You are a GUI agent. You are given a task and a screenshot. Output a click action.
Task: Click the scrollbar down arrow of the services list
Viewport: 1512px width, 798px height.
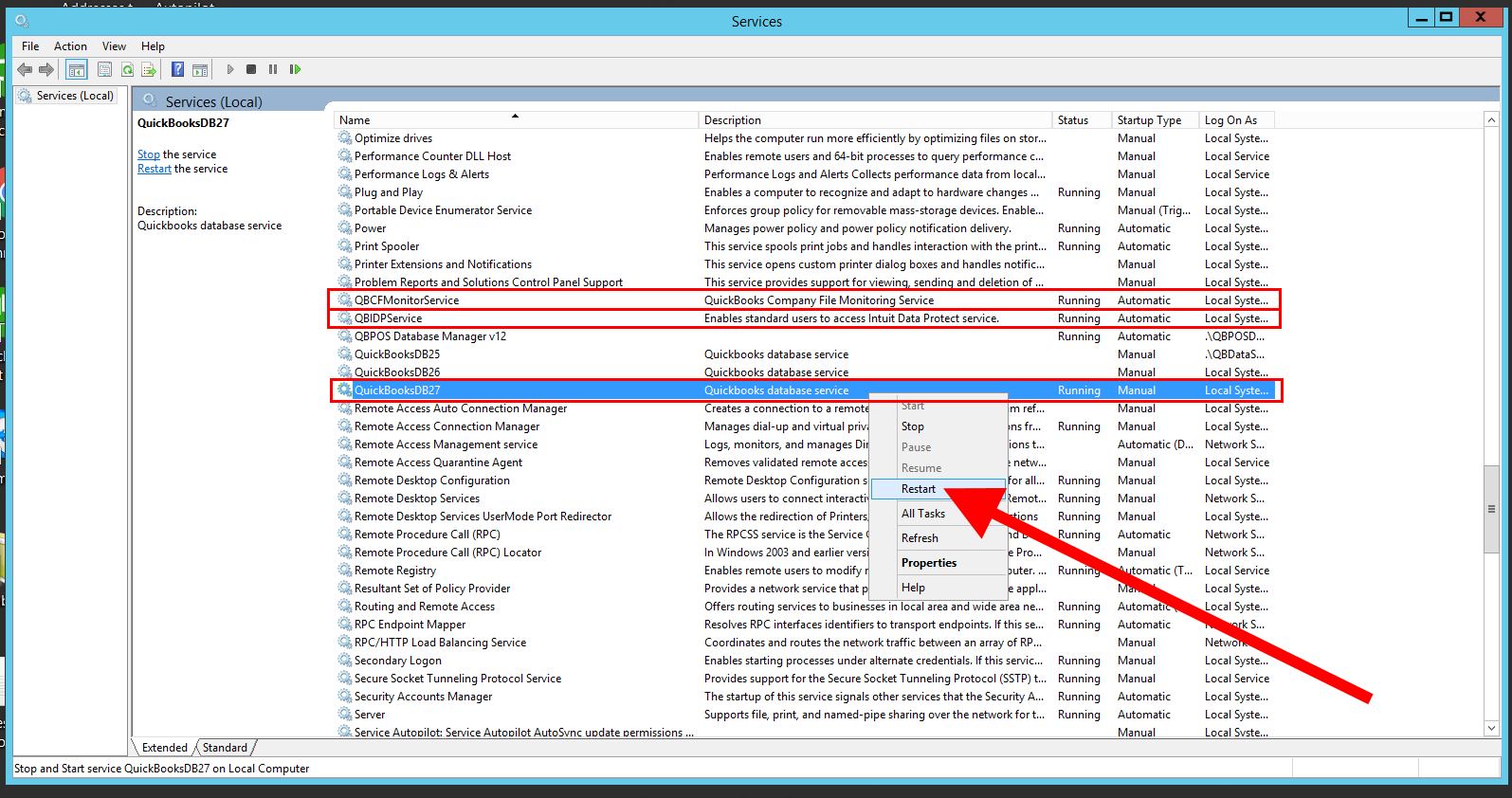tap(1491, 728)
